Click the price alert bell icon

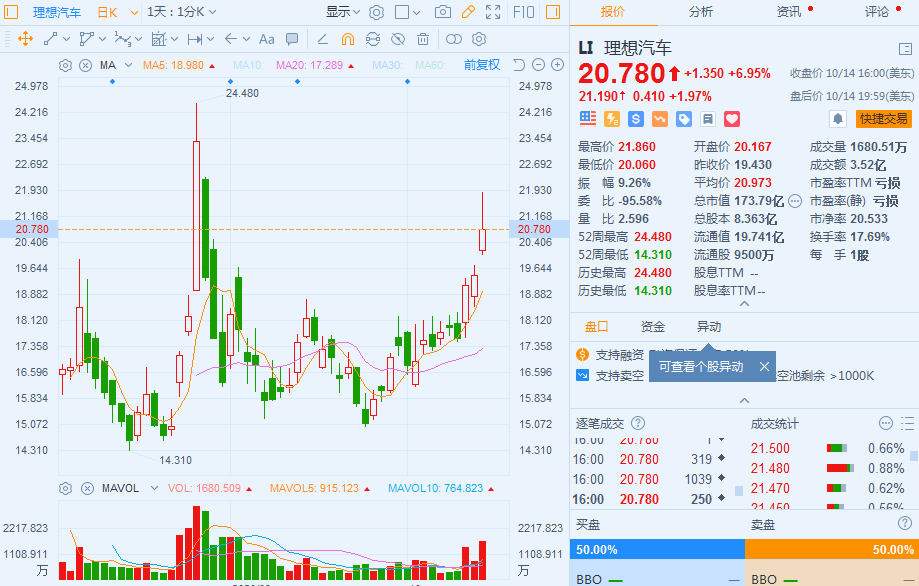coord(838,119)
